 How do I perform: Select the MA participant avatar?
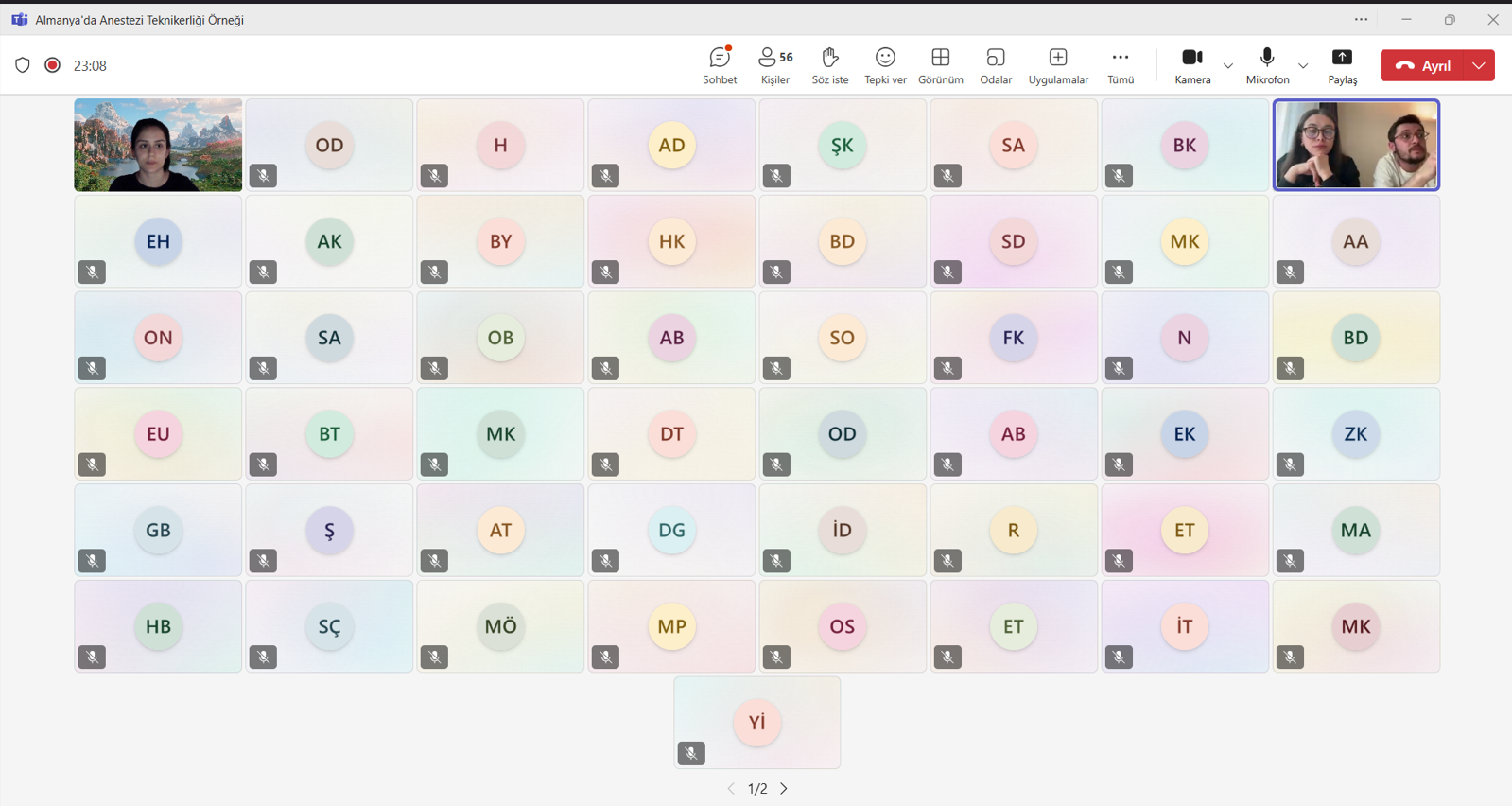(1356, 530)
